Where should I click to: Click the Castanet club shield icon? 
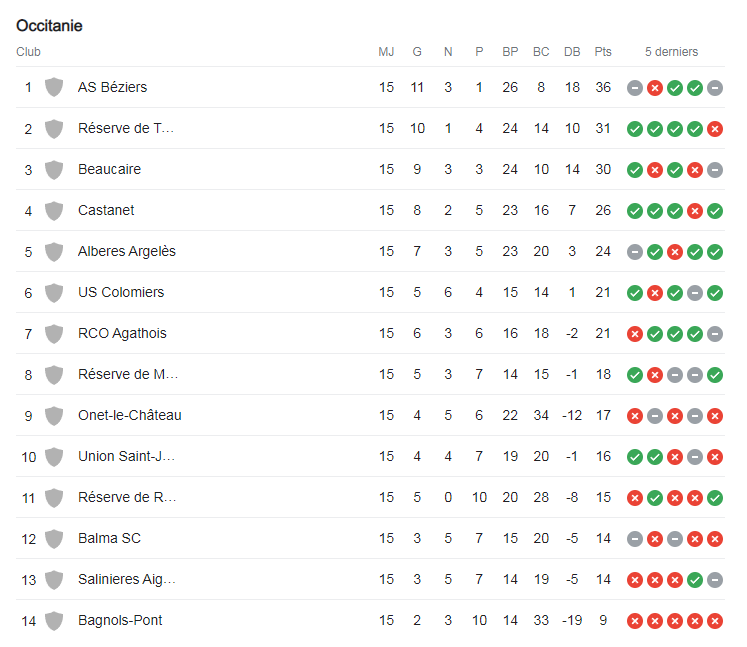[x=54, y=211]
